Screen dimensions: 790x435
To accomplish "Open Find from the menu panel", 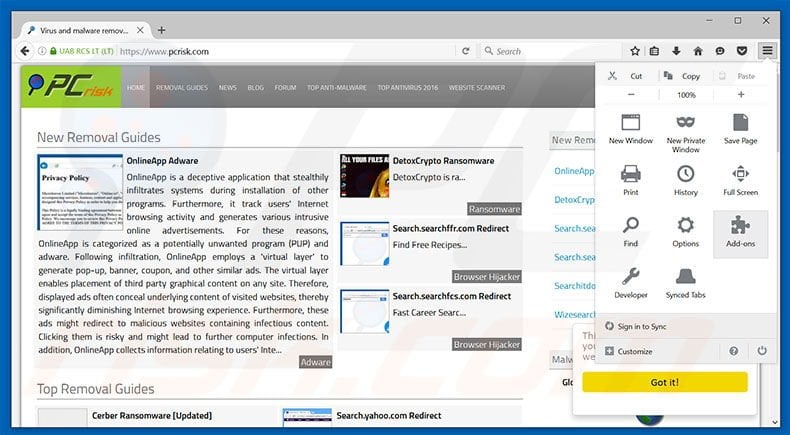I will coord(630,232).
